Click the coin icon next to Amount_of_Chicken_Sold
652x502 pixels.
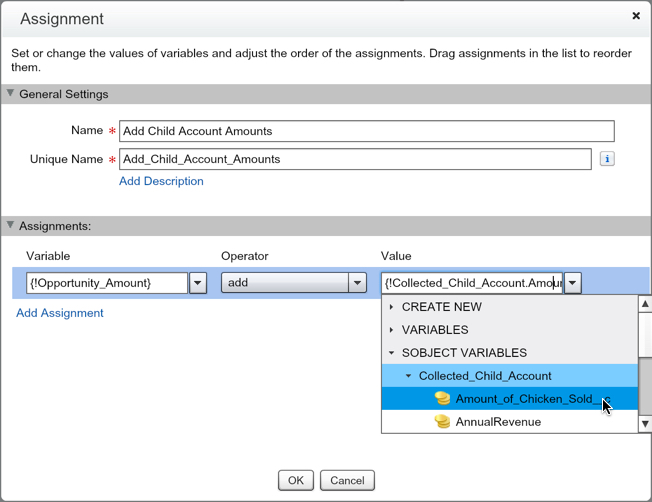click(442, 399)
